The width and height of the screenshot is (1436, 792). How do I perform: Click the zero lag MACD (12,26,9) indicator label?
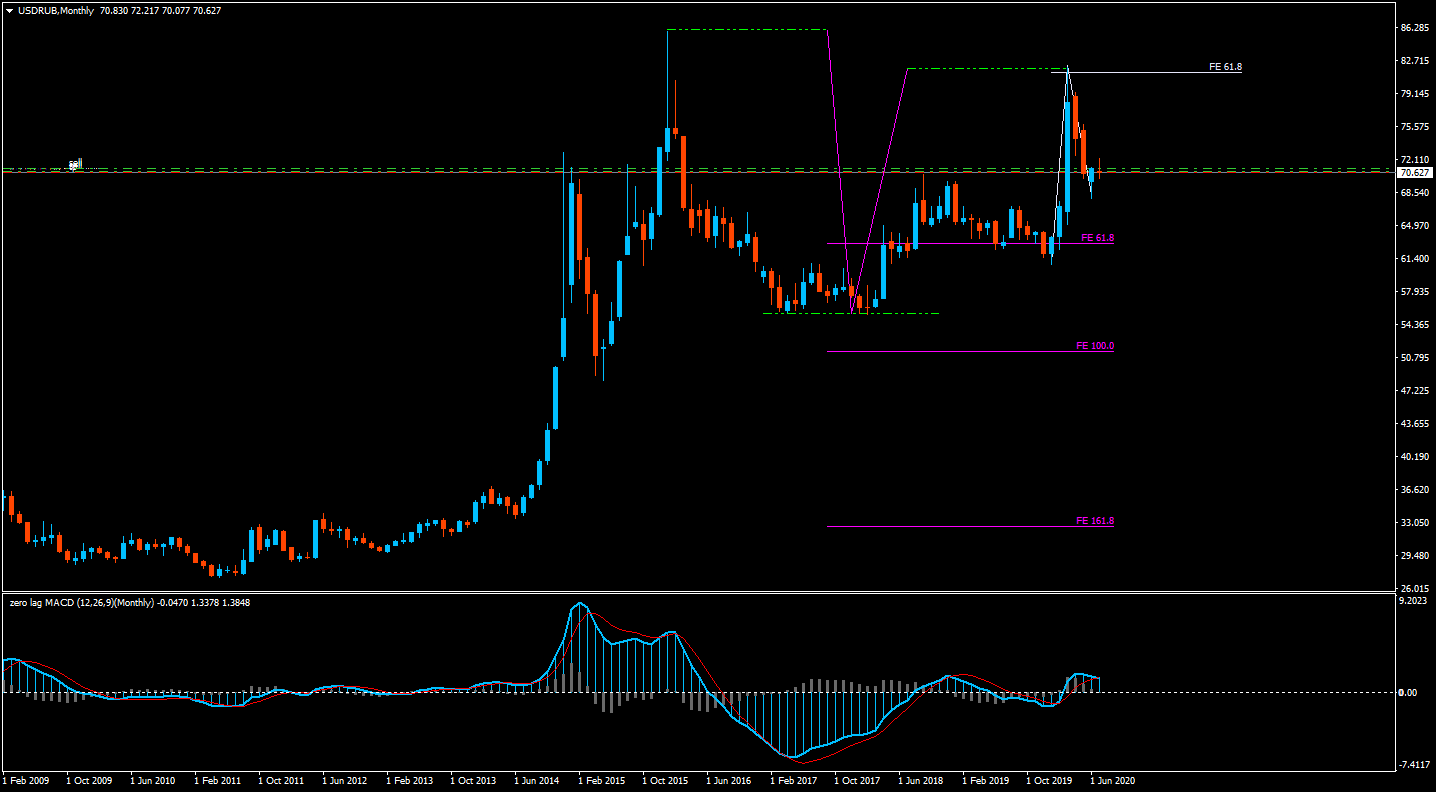point(82,603)
